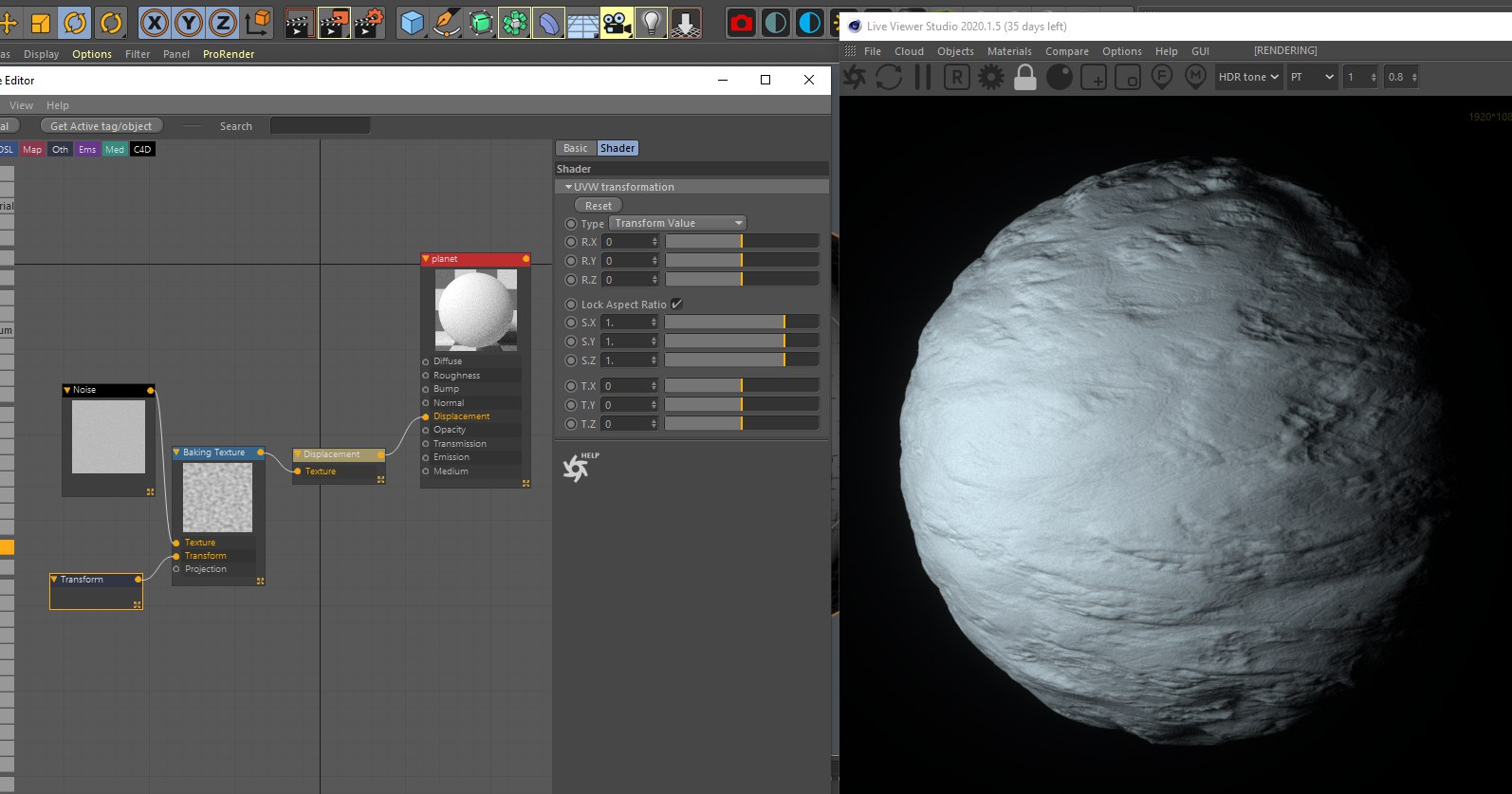Toggle the R.X animation radio button
The width and height of the screenshot is (1512, 794).
point(571,242)
